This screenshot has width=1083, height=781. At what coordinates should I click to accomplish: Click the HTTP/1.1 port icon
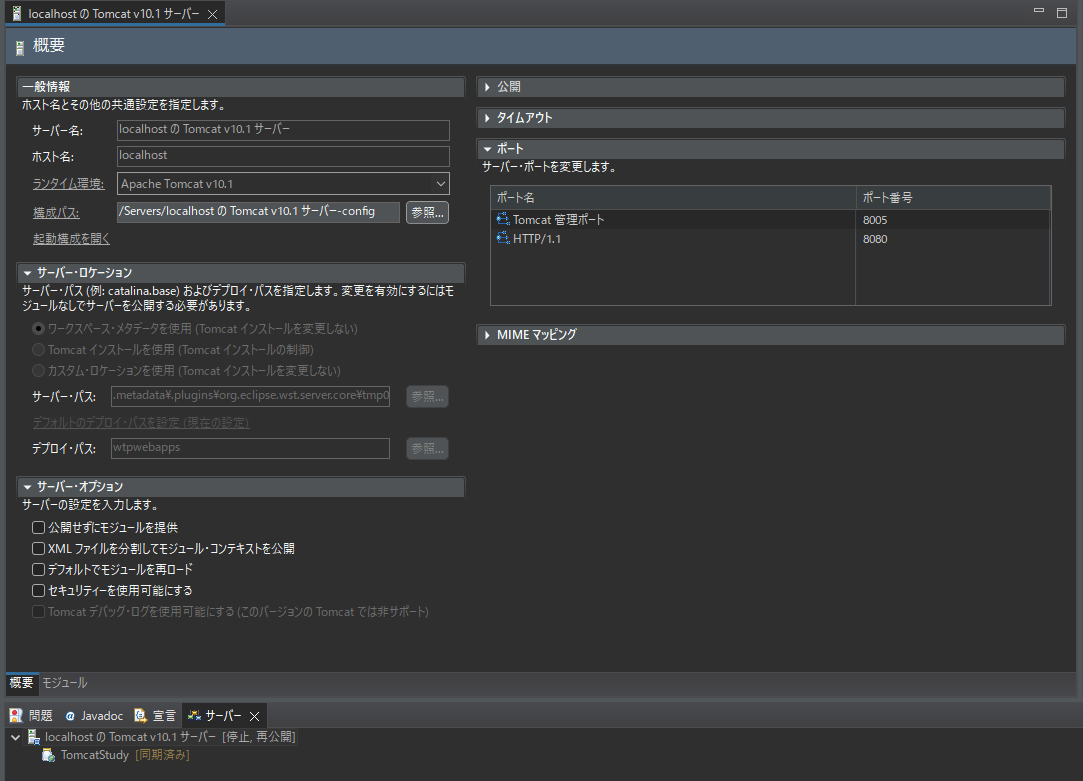pos(502,239)
